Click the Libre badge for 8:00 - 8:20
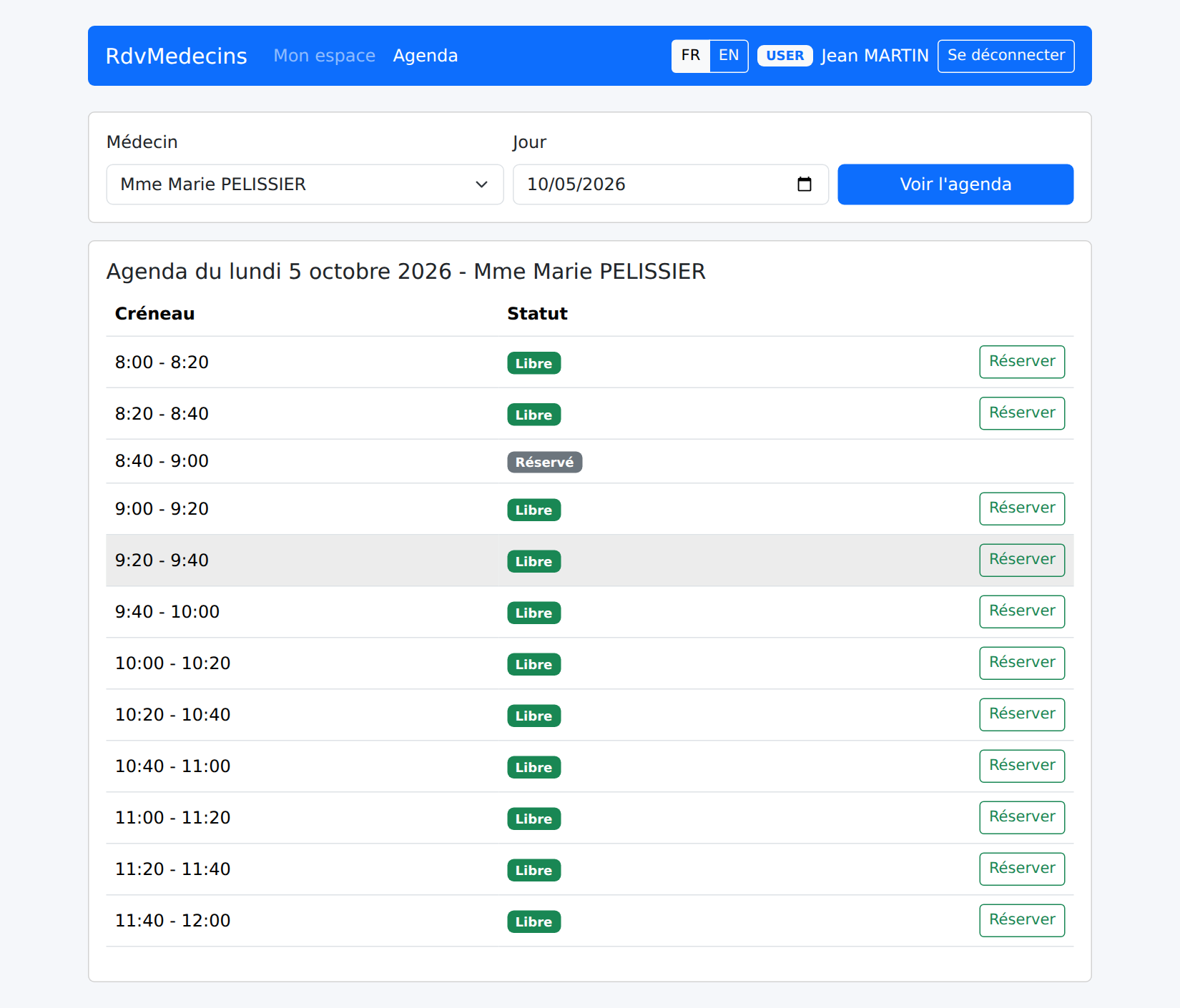 click(534, 363)
